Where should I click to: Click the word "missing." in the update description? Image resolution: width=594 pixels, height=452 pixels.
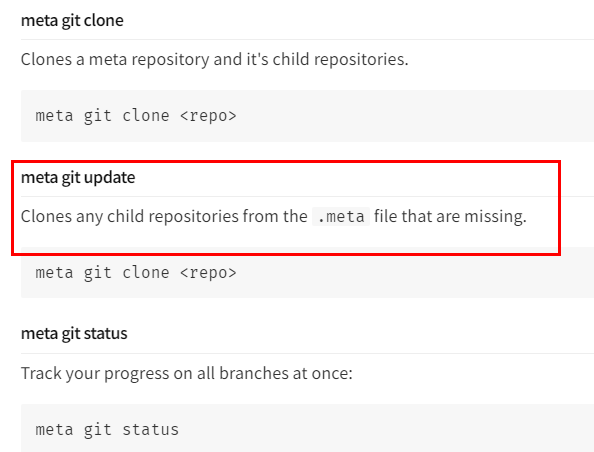[x=496, y=217]
